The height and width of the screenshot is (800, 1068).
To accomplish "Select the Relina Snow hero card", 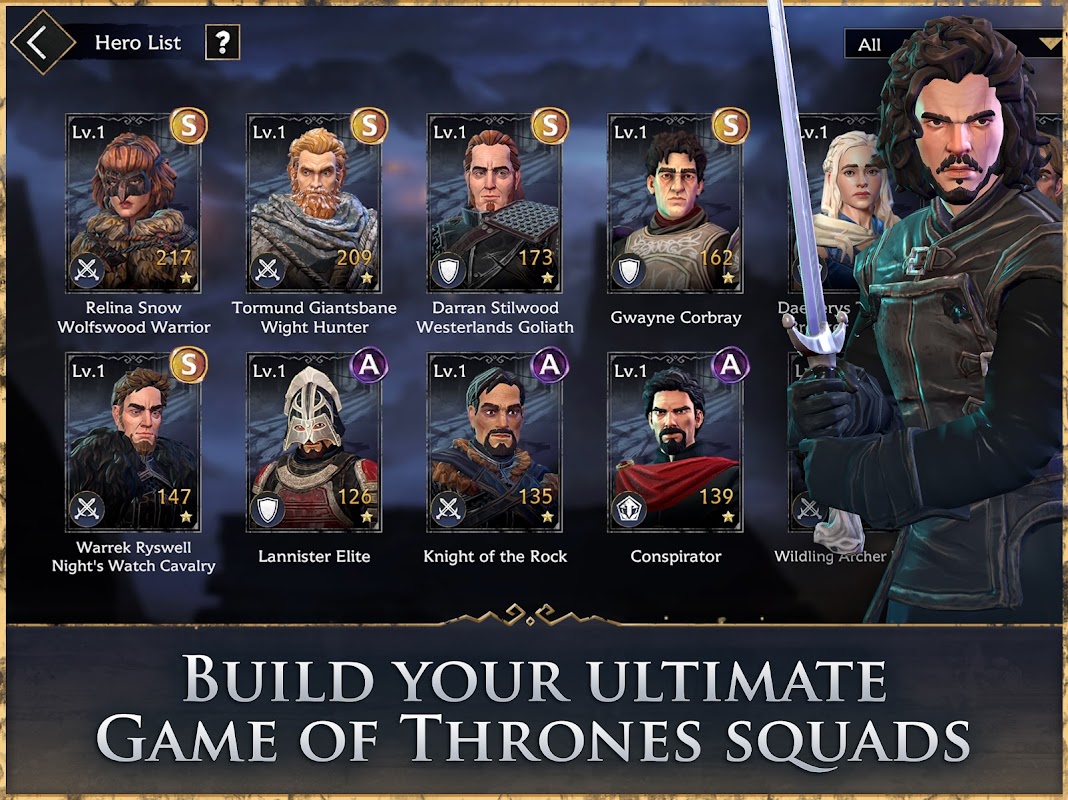I will pos(134,203).
